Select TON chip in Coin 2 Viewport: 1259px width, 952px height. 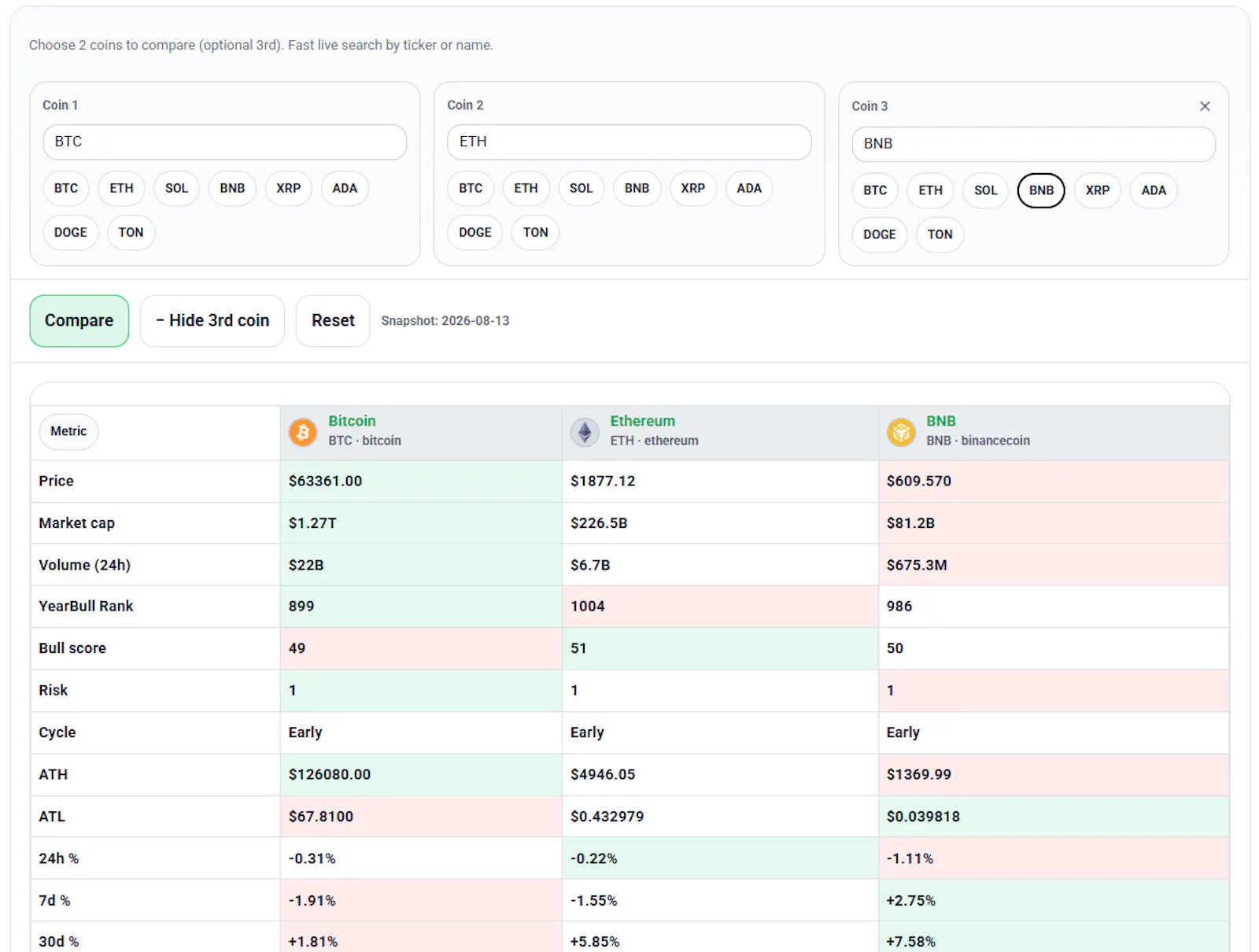(x=536, y=233)
